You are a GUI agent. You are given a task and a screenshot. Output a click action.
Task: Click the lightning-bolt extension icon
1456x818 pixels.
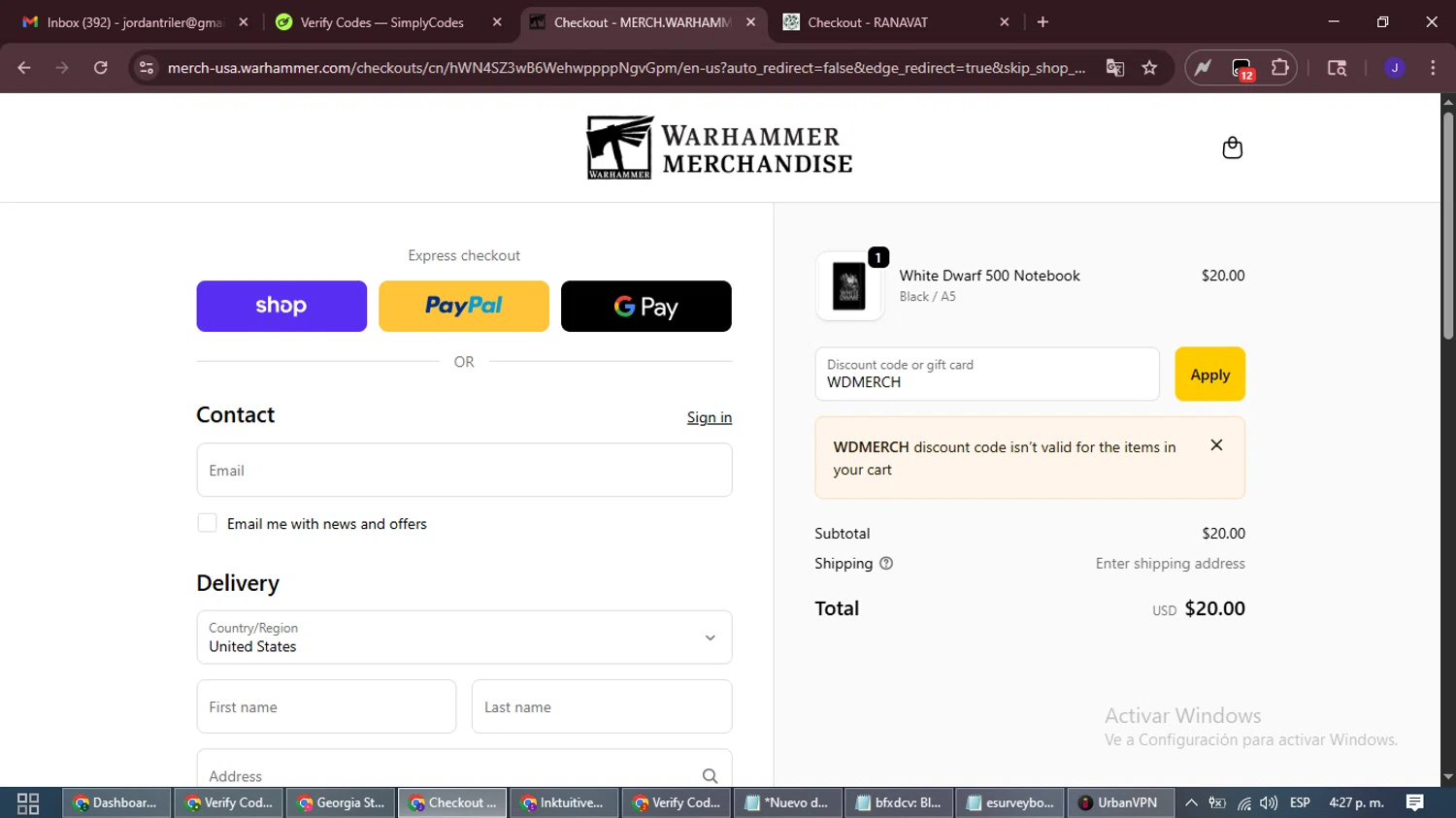pos(1204,68)
